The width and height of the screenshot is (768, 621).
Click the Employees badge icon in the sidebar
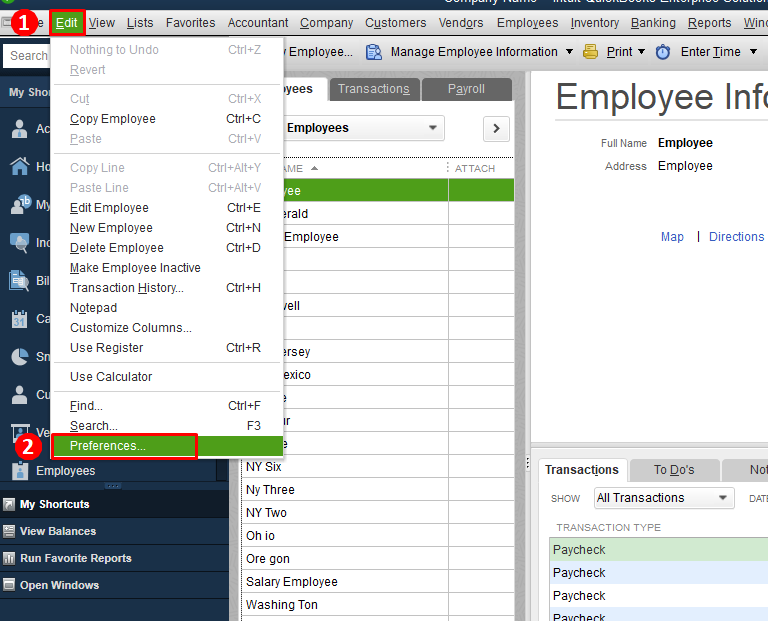click(20, 471)
